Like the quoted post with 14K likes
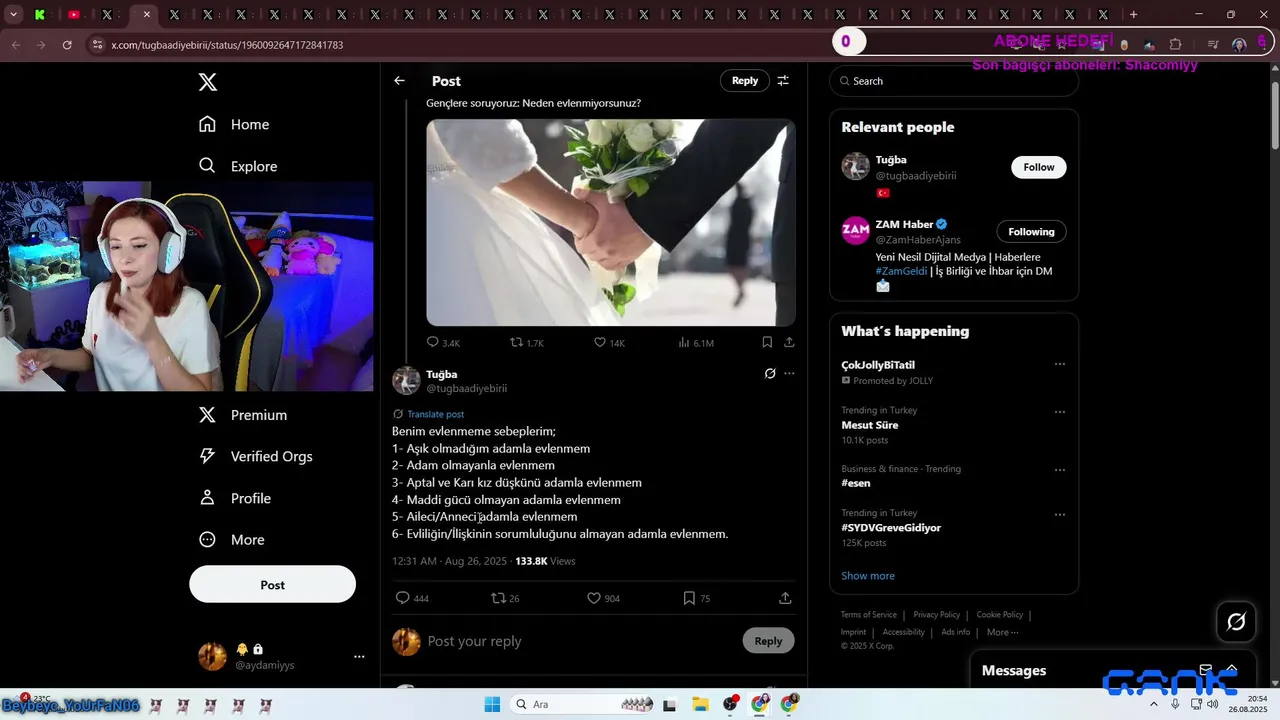1280x720 pixels. coord(600,342)
